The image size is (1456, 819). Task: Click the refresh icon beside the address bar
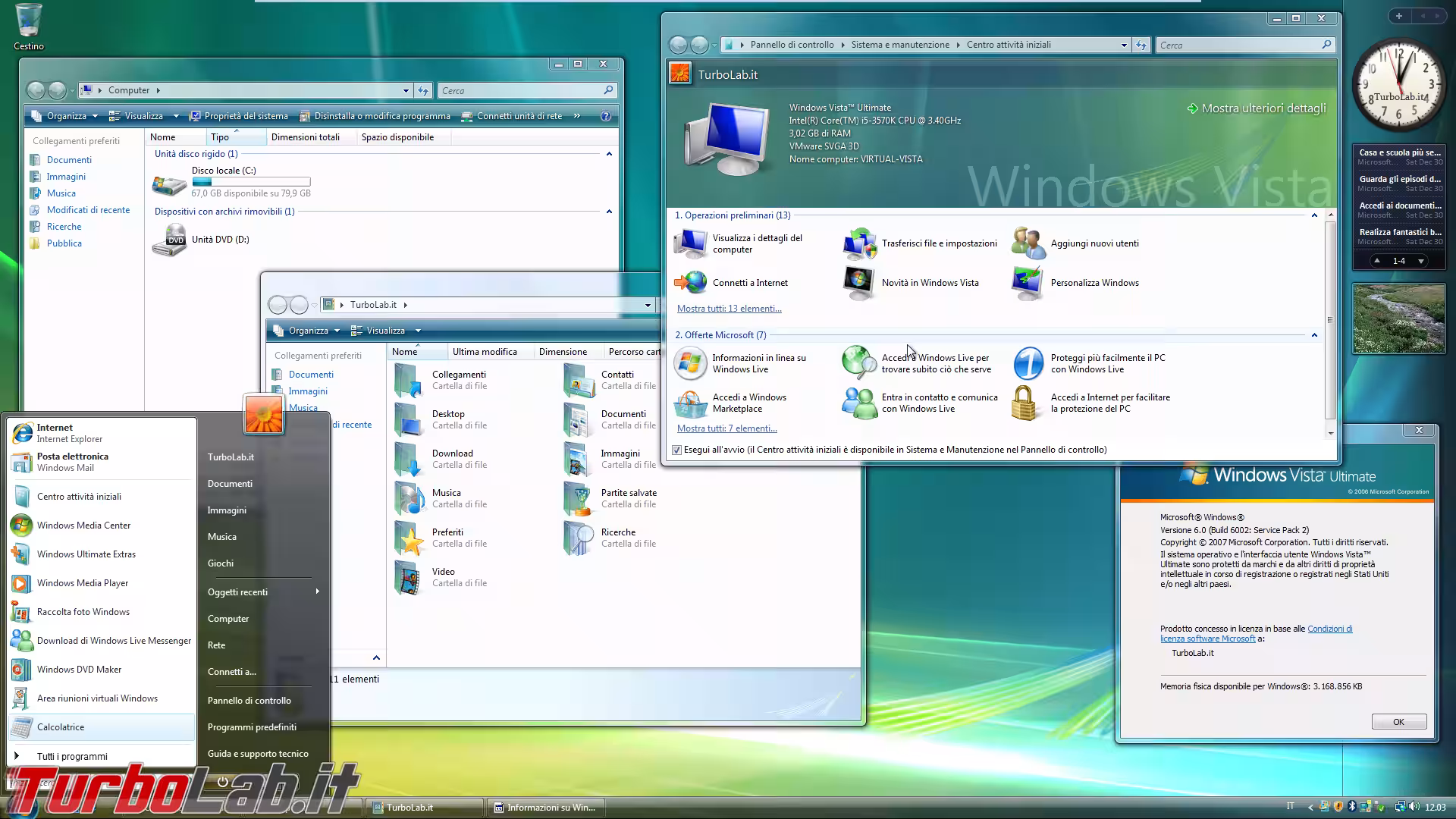click(1141, 45)
